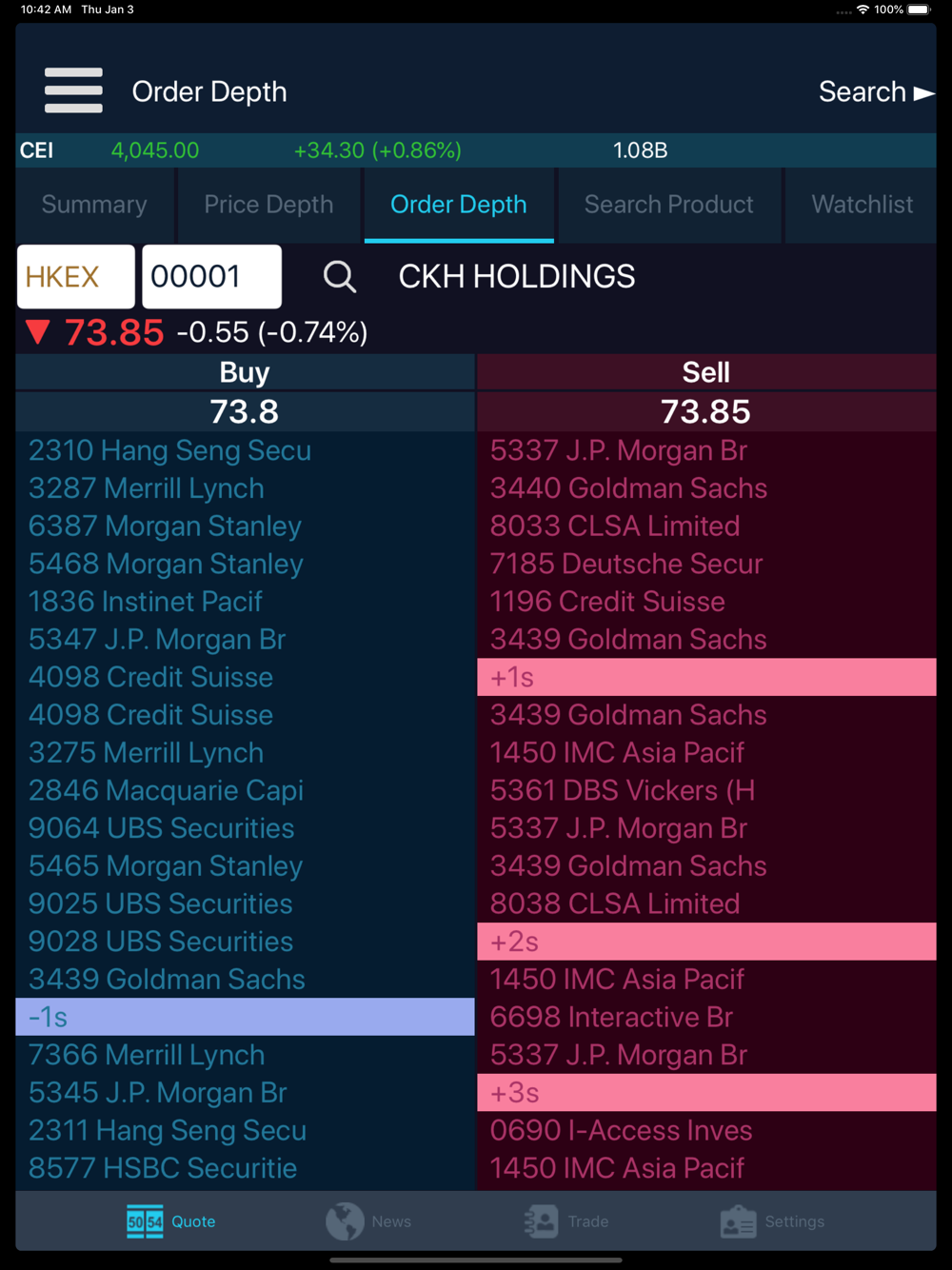This screenshot has height=1270, width=952.
Task: Select the sell price 73.85 header
Action: coord(706,411)
